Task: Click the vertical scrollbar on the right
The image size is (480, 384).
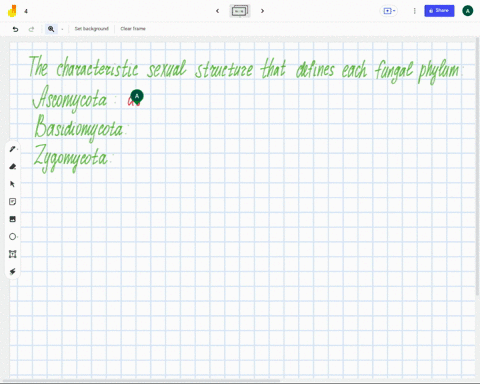Action: [478, 167]
